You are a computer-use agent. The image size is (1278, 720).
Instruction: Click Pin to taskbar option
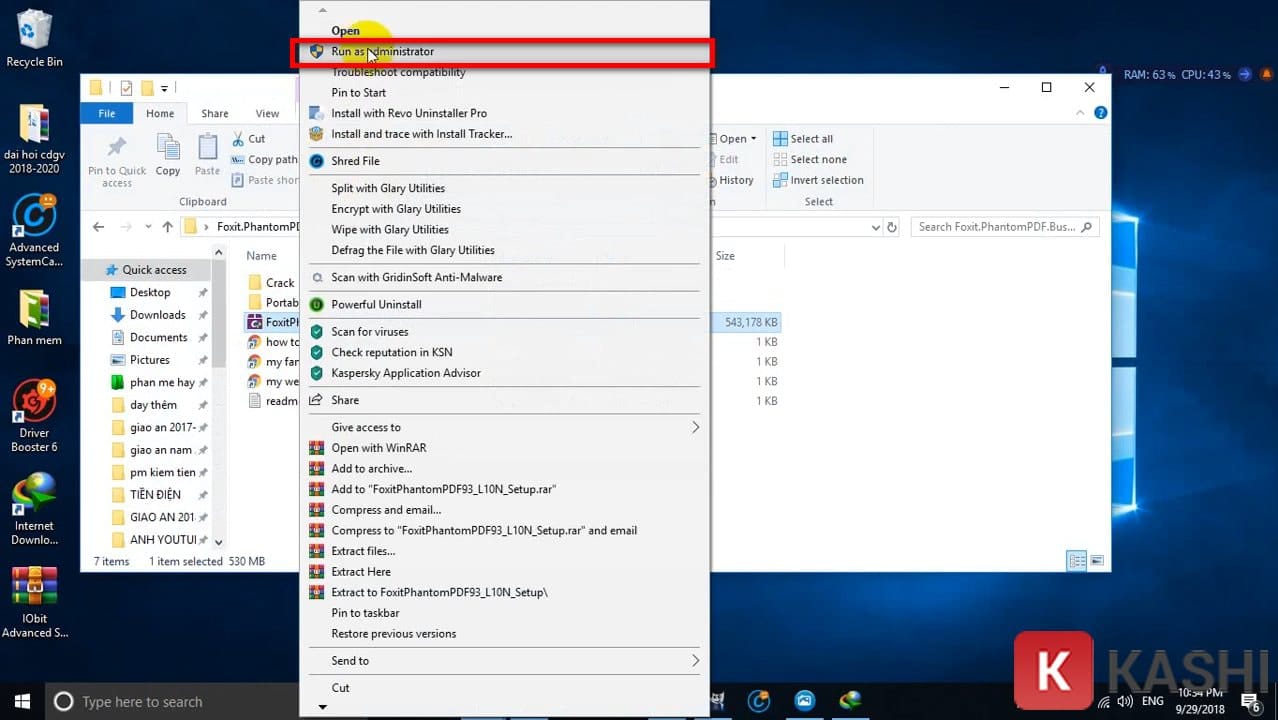click(x=364, y=612)
